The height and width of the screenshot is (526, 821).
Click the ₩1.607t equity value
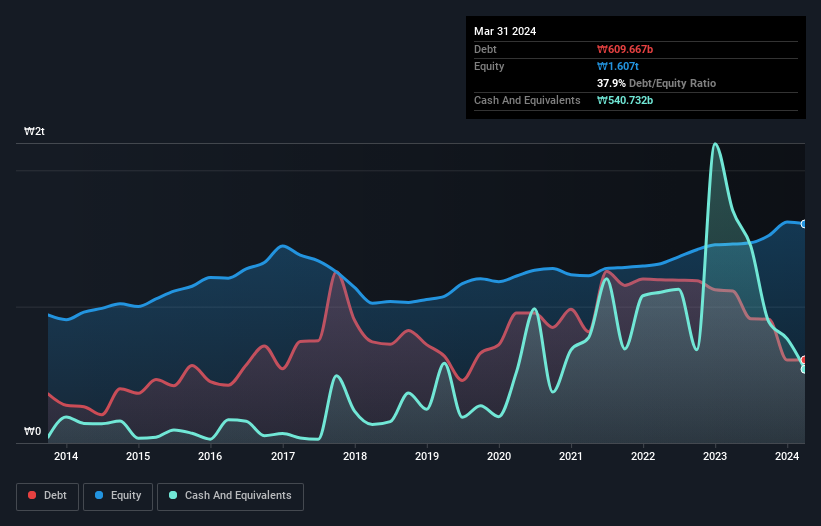618,66
